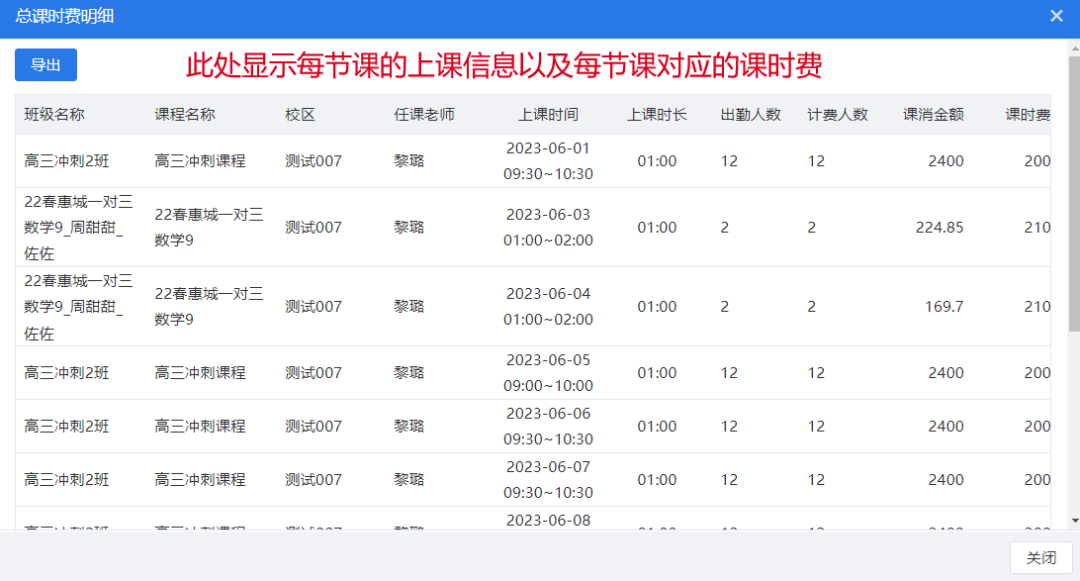The image size is (1080, 581).
Task: Click the vertical scrollbar thumb
Action: pos(1074,190)
